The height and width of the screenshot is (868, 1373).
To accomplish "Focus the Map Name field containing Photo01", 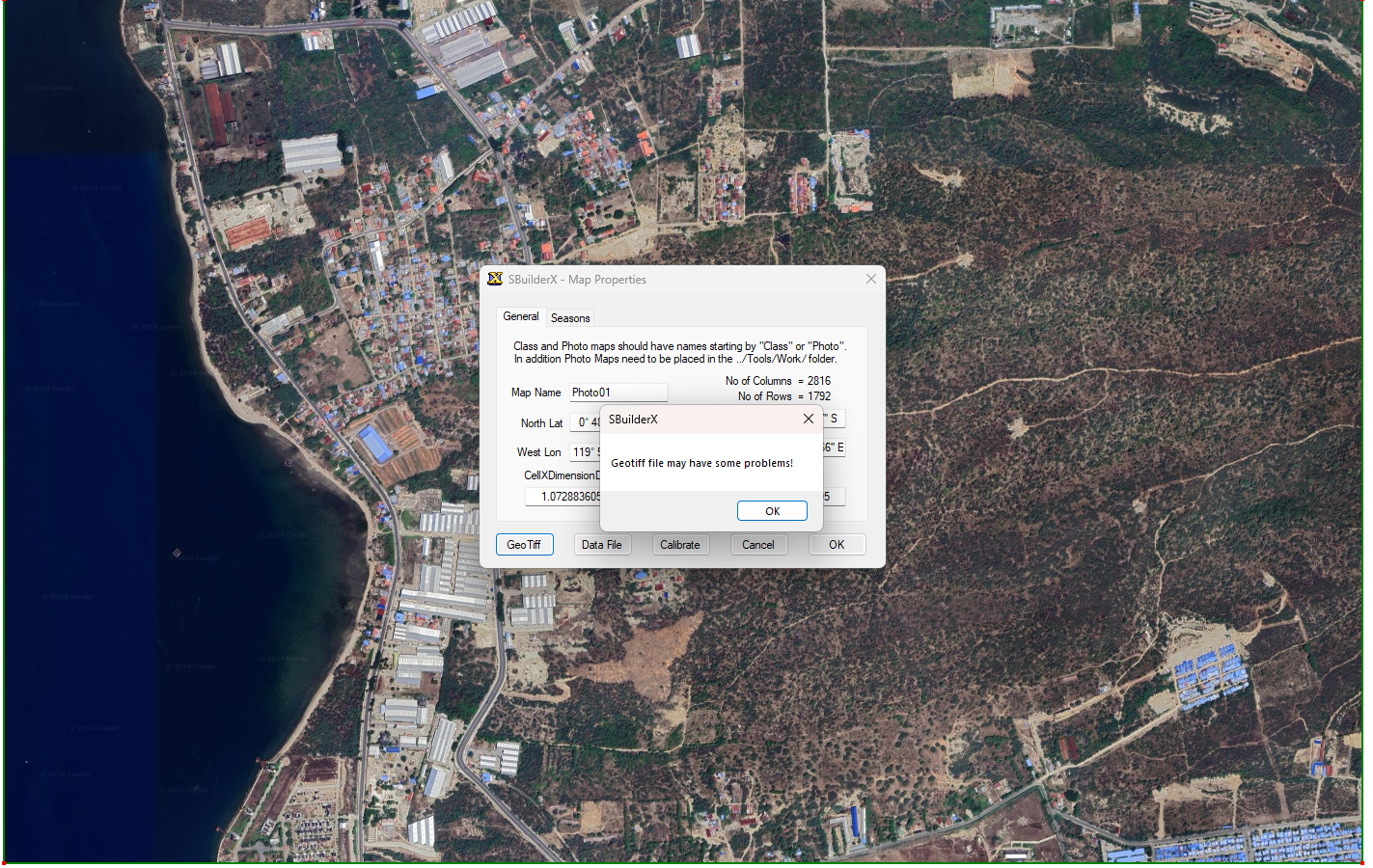I will coord(618,393).
